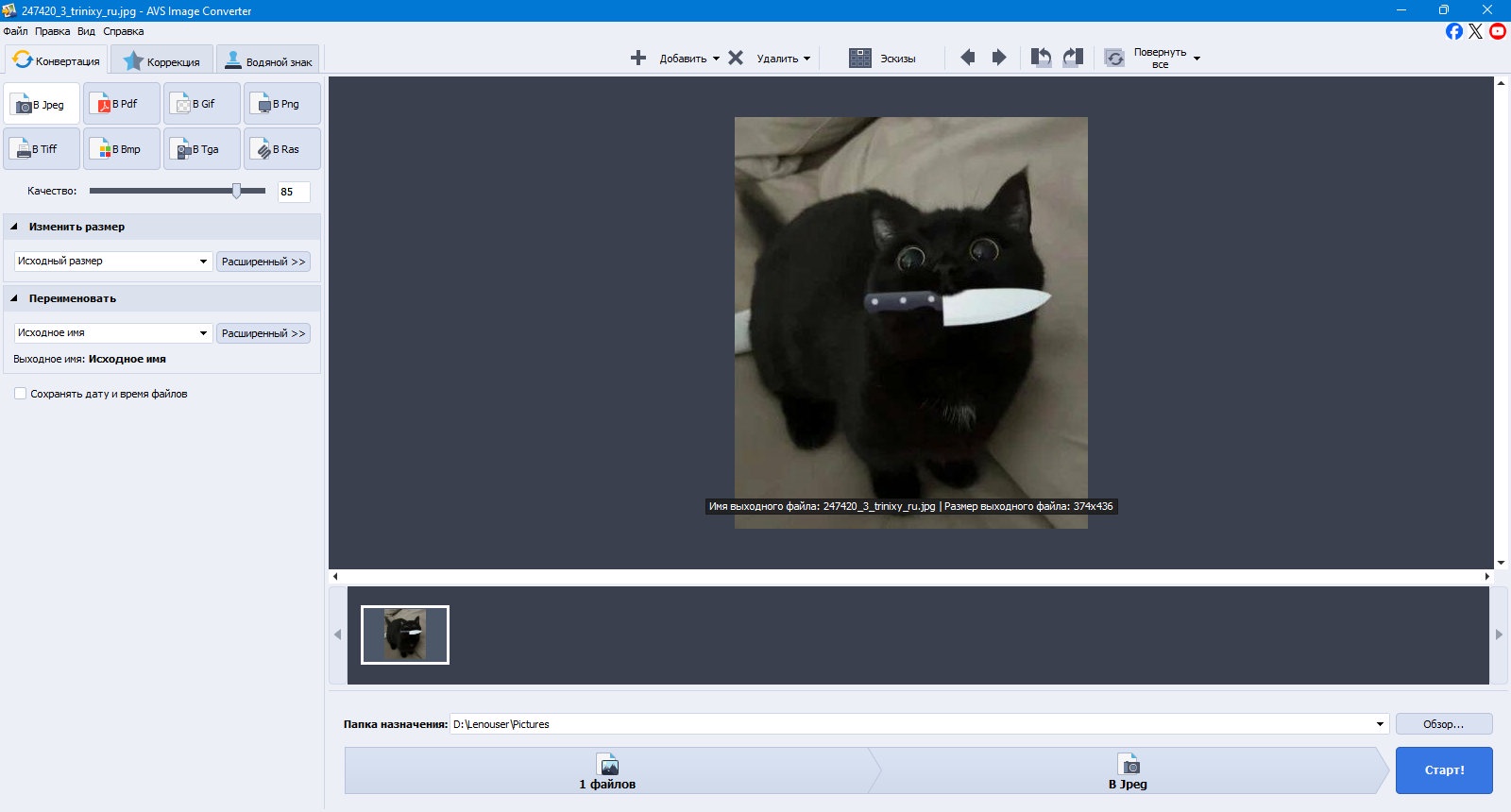Collapse the Переименовать section
The image size is (1511, 812).
pyautogui.click(x=14, y=298)
